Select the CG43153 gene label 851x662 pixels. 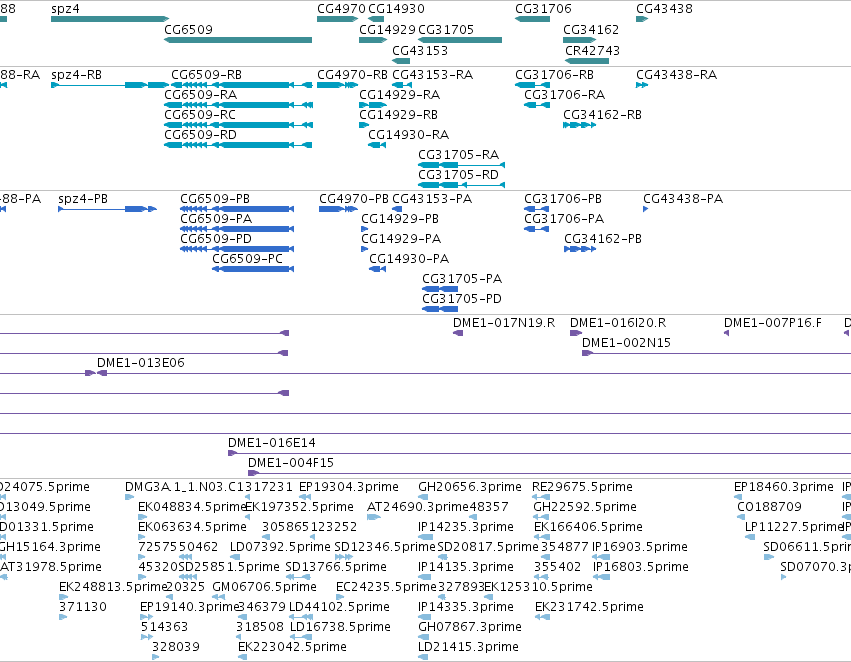click(420, 50)
